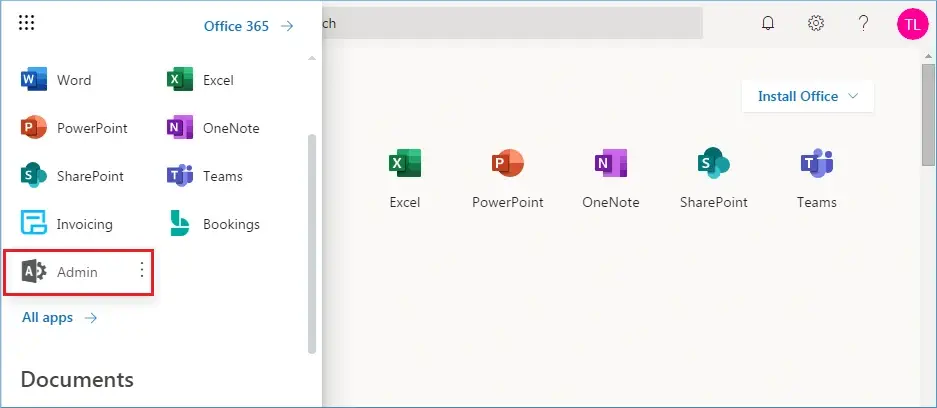Image resolution: width=937 pixels, height=408 pixels.
Task: Open the Bookings app
Action: pyautogui.click(x=213, y=224)
